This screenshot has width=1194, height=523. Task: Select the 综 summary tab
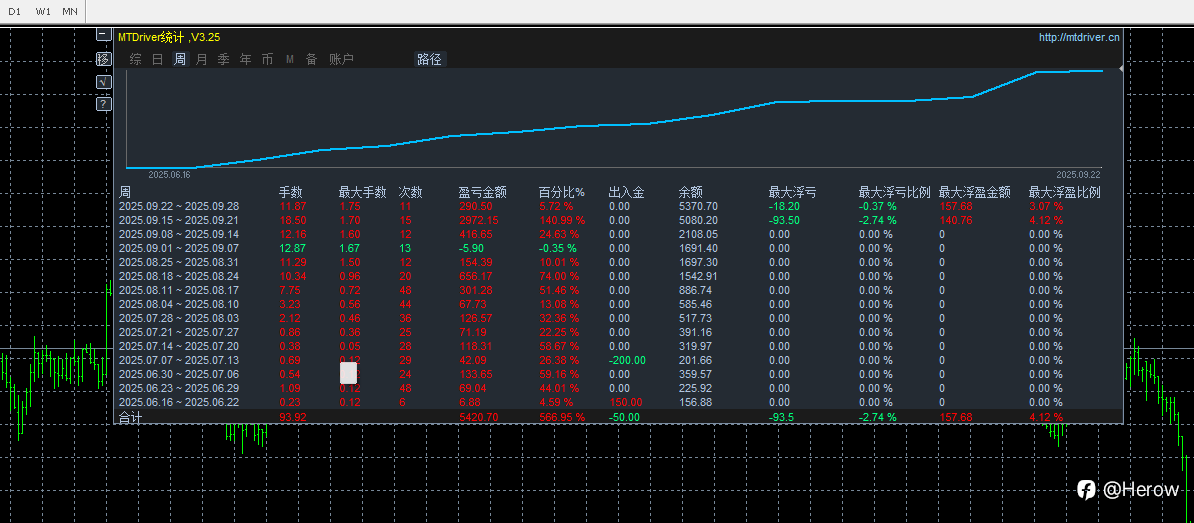click(x=136, y=59)
